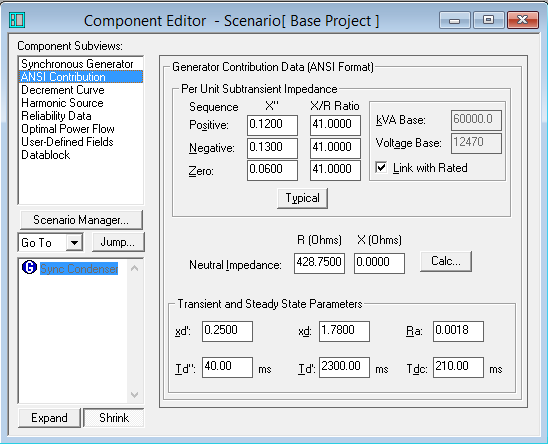Open Scenario Manager
548x444 pixels.
[x=81, y=220]
